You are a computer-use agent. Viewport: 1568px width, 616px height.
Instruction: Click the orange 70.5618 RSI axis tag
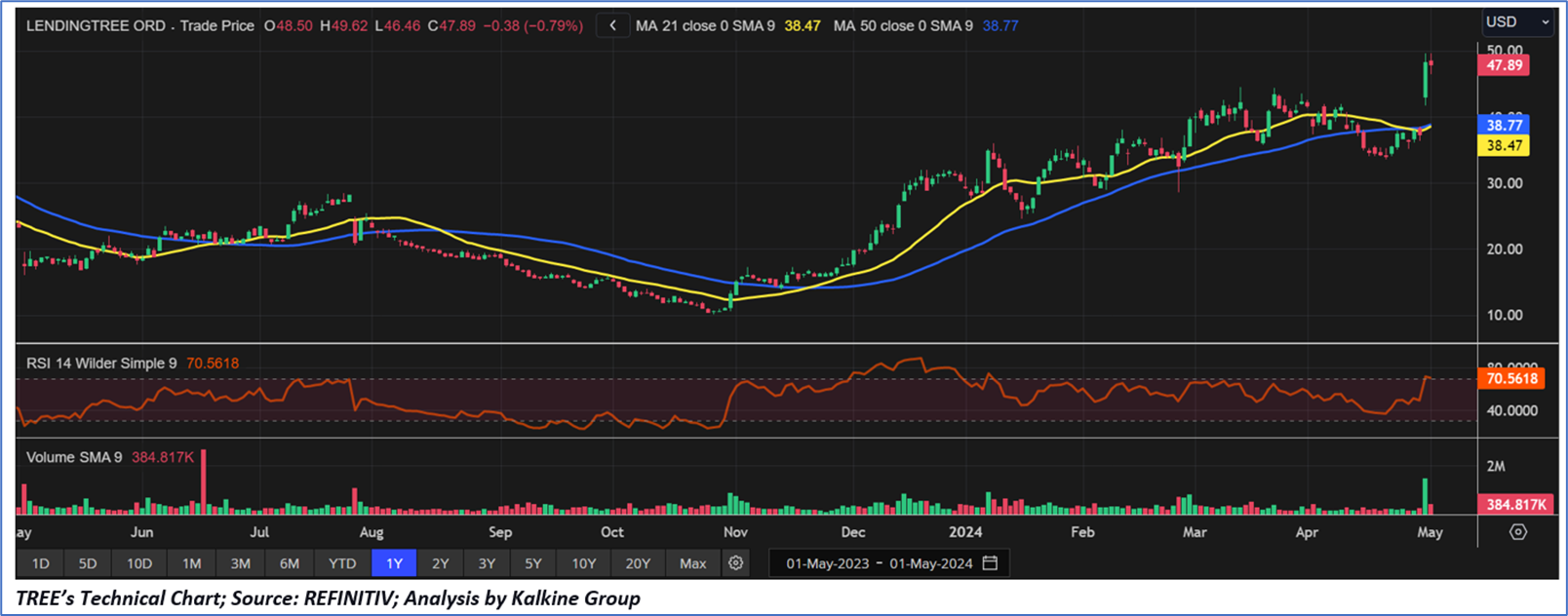[1511, 378]
